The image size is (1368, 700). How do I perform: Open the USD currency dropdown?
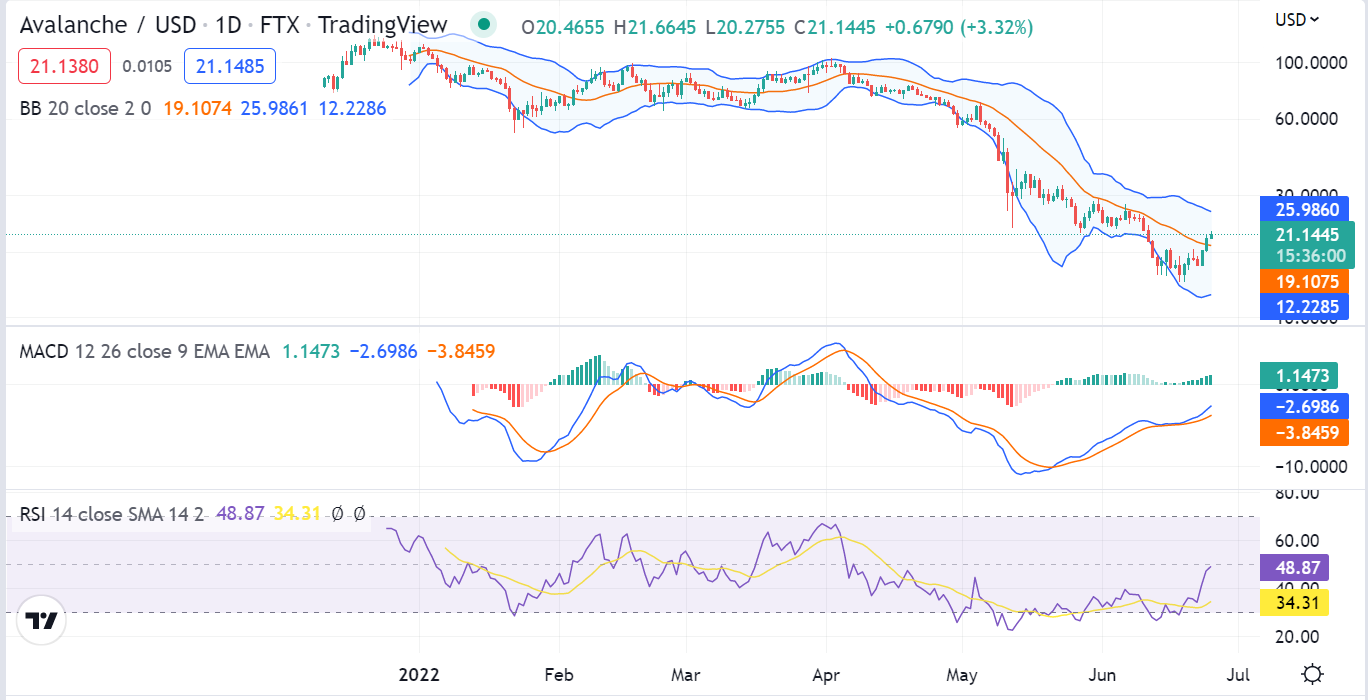click(1299, 19)
